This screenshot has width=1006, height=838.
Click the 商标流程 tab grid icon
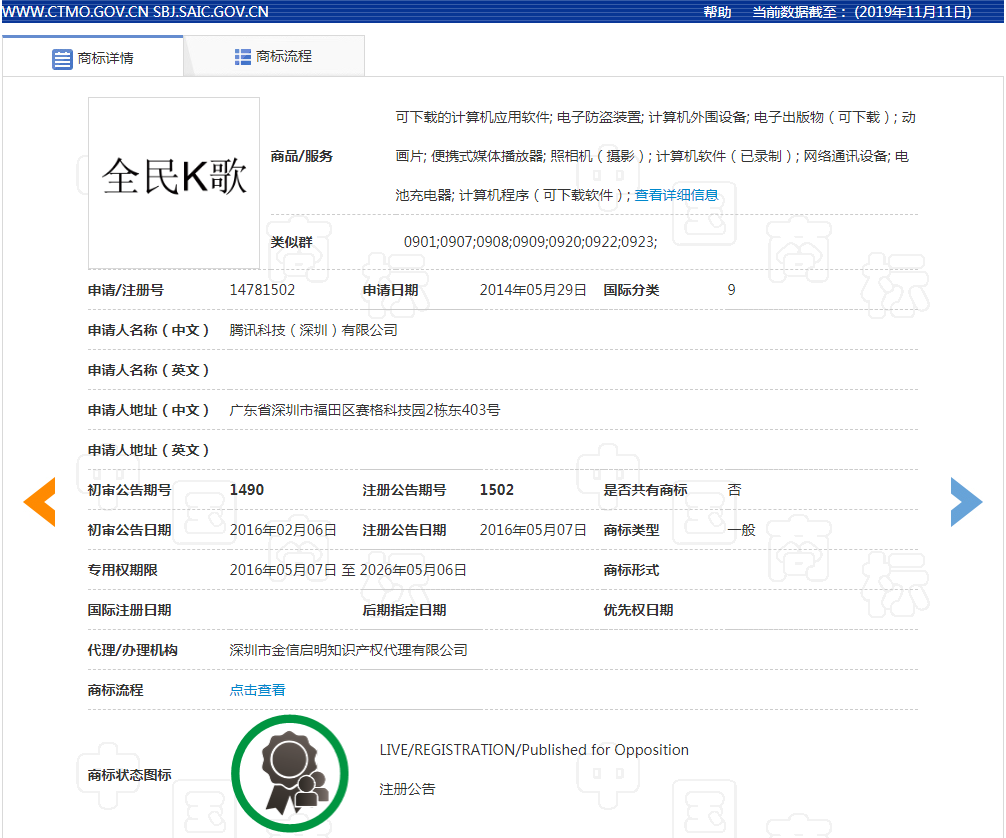tap(243, 57)
